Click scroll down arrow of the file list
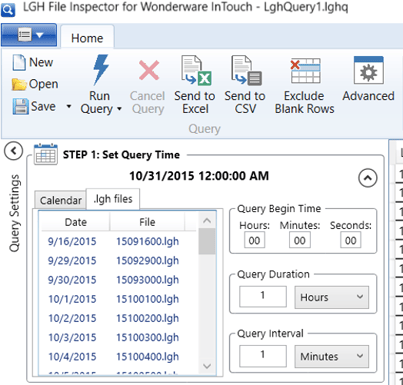The image size is (403, 385). (207, 366)
